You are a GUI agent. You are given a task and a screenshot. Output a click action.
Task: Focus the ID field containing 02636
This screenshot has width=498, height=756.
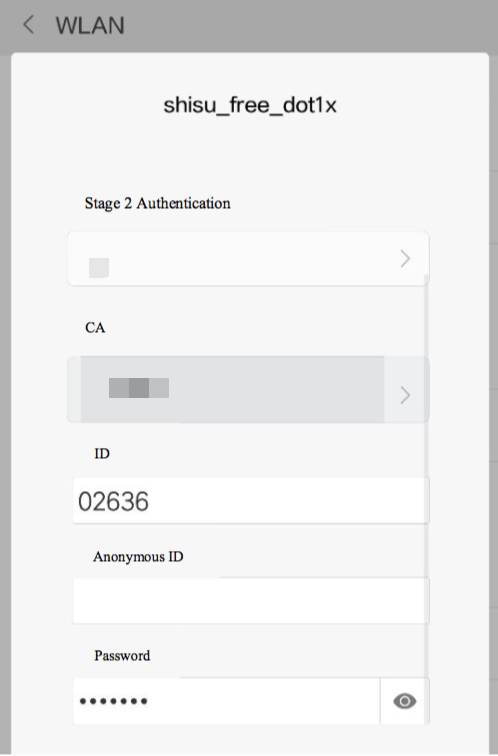pyautogui.click(x=251, y=501)
